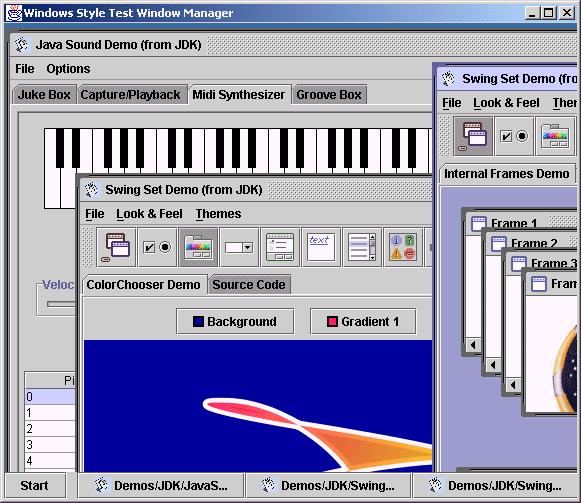581x503 pixels.
Task: Click the Background color button
Action: point(235,321)
